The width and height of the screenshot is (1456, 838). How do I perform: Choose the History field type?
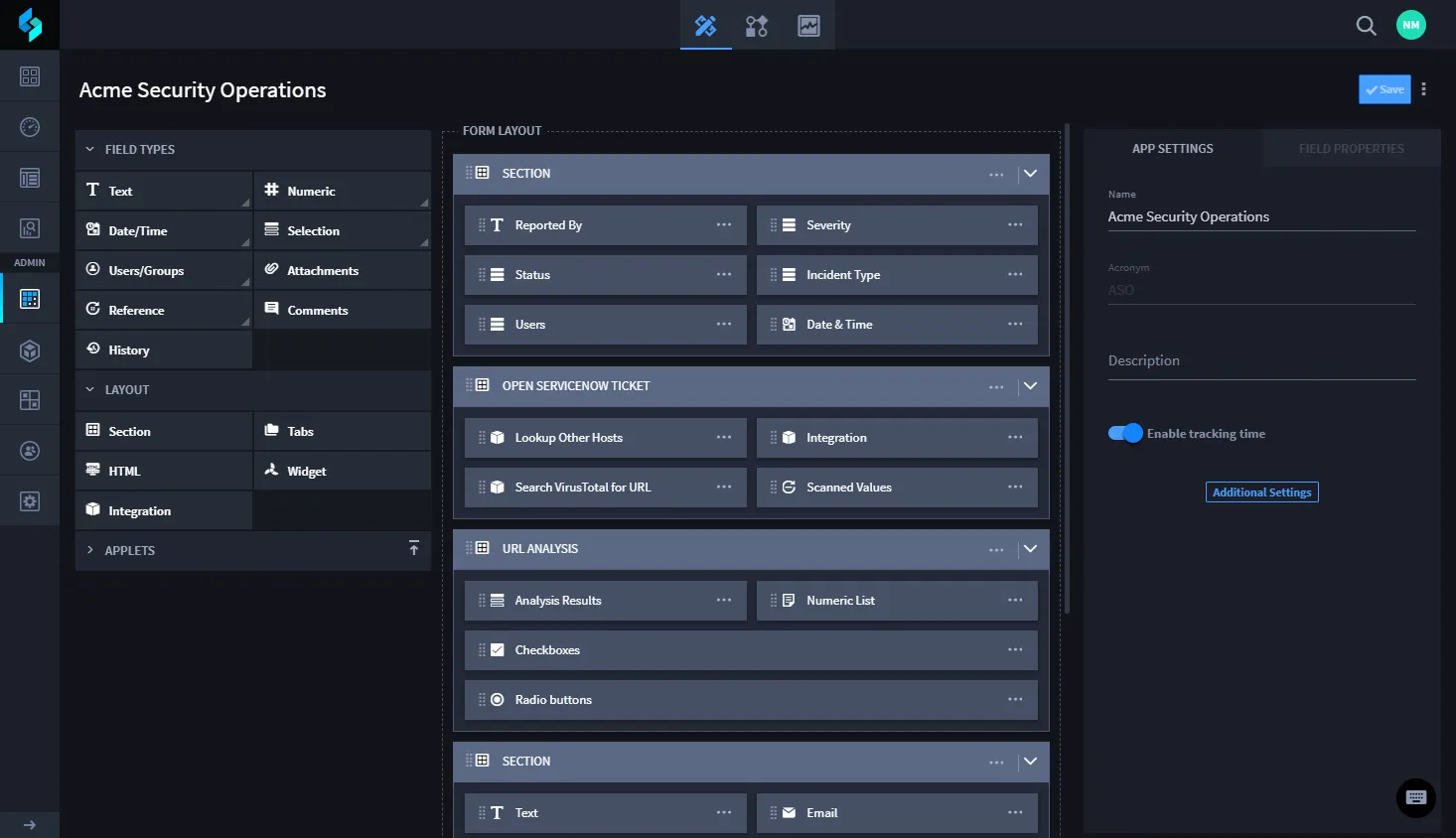(x=164, y=349)
